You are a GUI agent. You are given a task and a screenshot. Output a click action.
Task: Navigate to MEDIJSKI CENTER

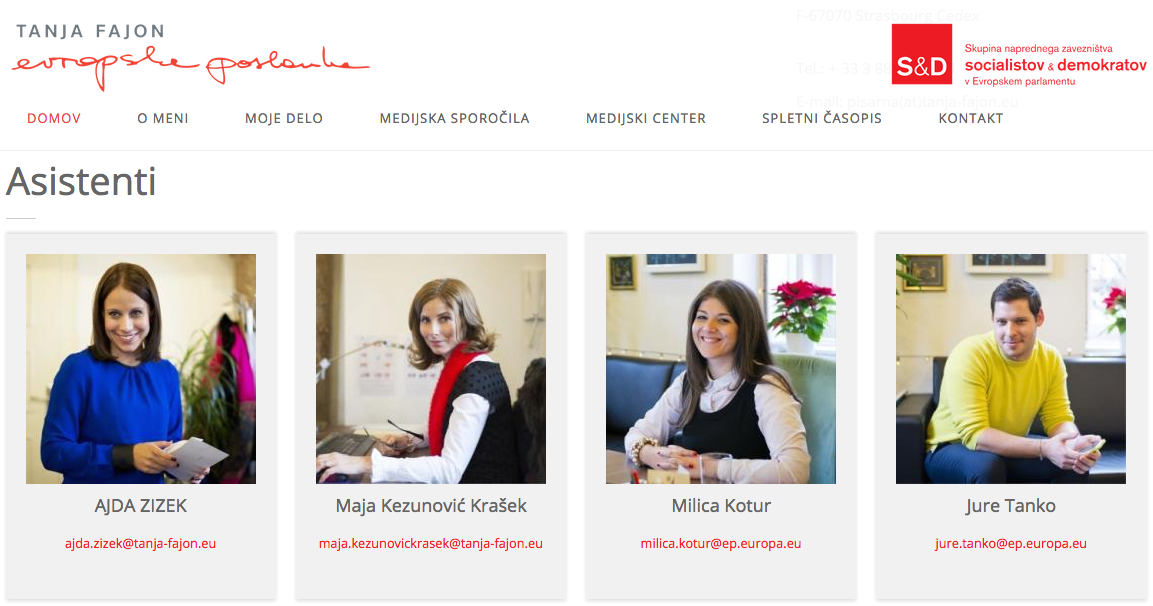pyautogui.click(x=646, y=118)
